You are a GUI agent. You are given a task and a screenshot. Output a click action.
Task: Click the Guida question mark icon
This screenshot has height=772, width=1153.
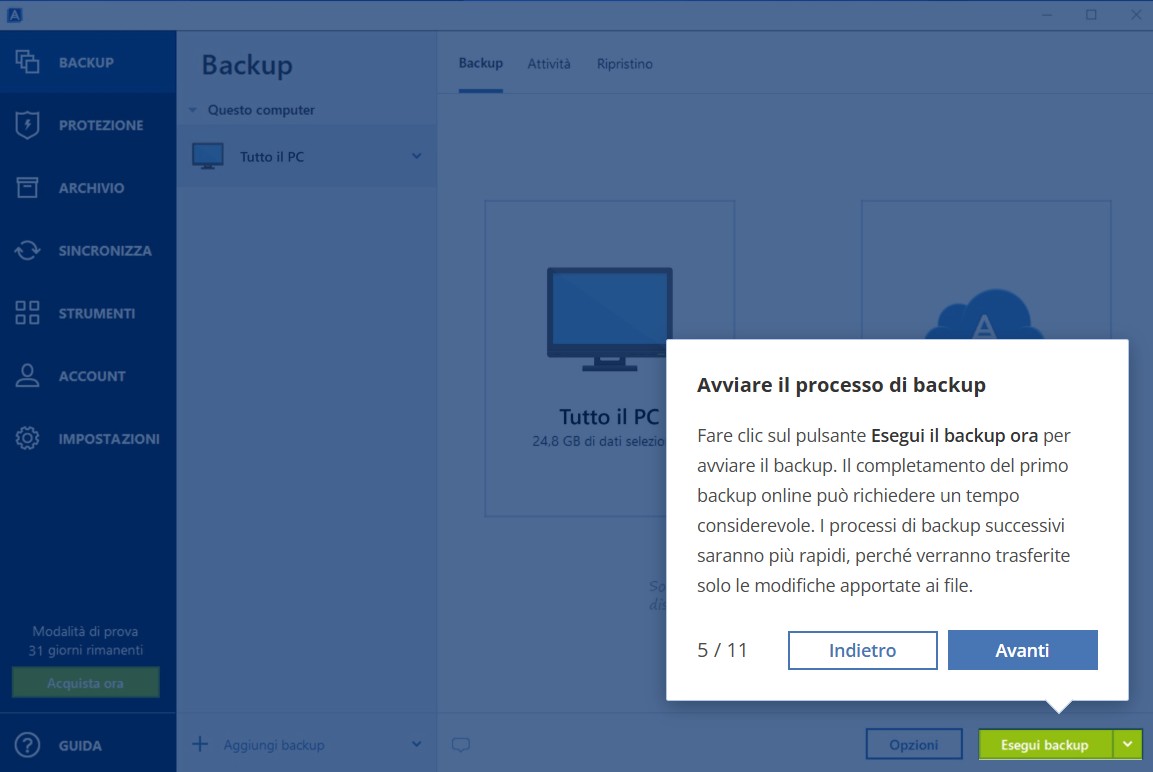[x=27, y=745]
